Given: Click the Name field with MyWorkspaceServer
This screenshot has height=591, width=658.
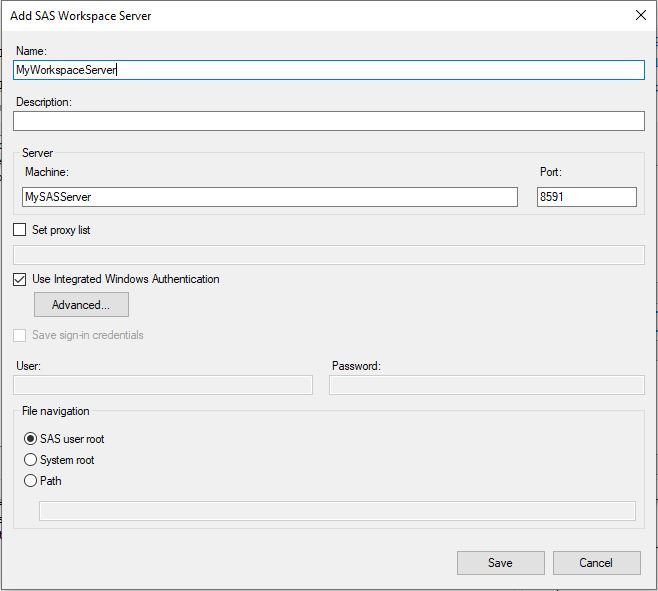Looking at the screenshot, I should 328,70.
